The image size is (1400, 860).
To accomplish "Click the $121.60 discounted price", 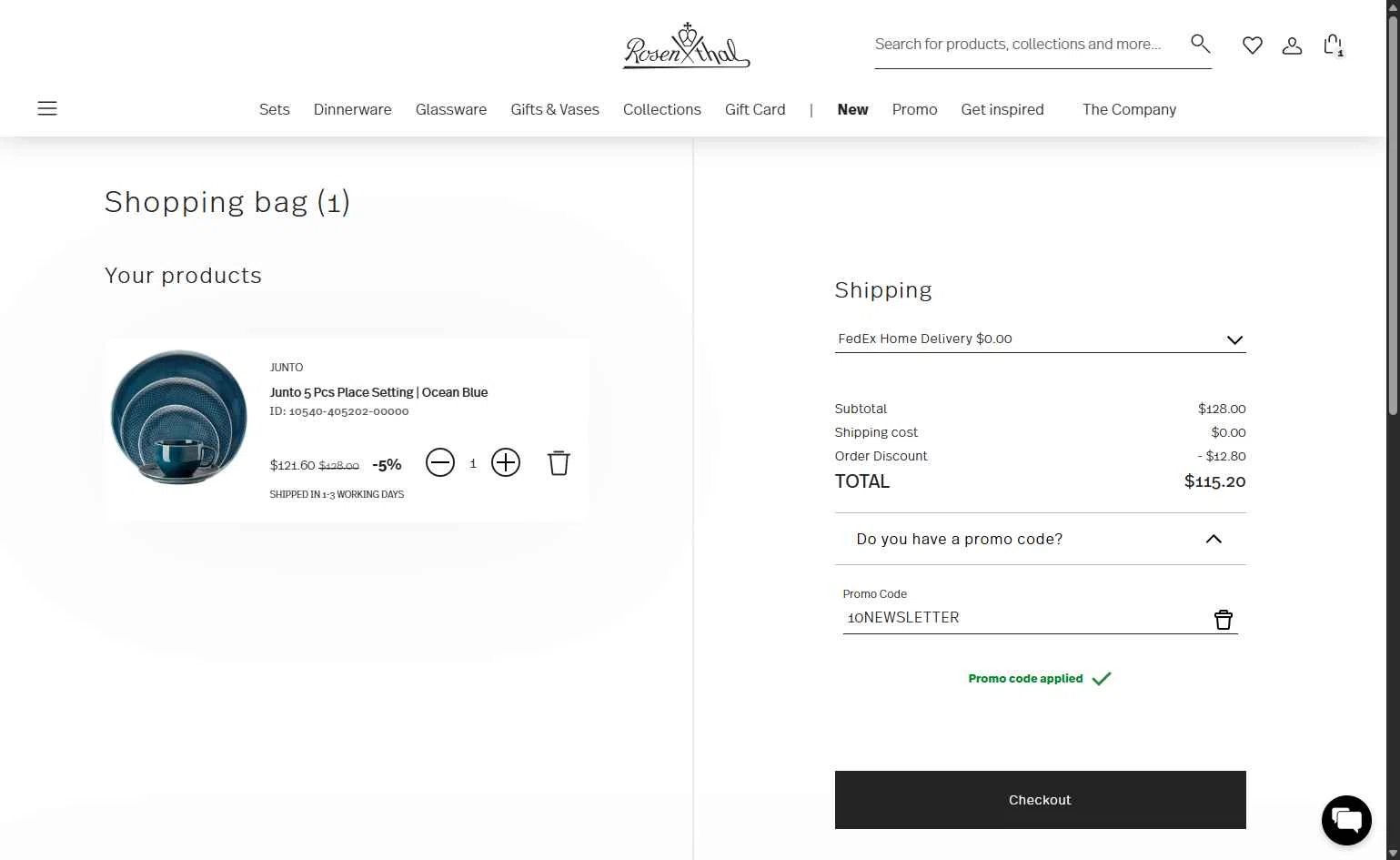I will [292, 465].
